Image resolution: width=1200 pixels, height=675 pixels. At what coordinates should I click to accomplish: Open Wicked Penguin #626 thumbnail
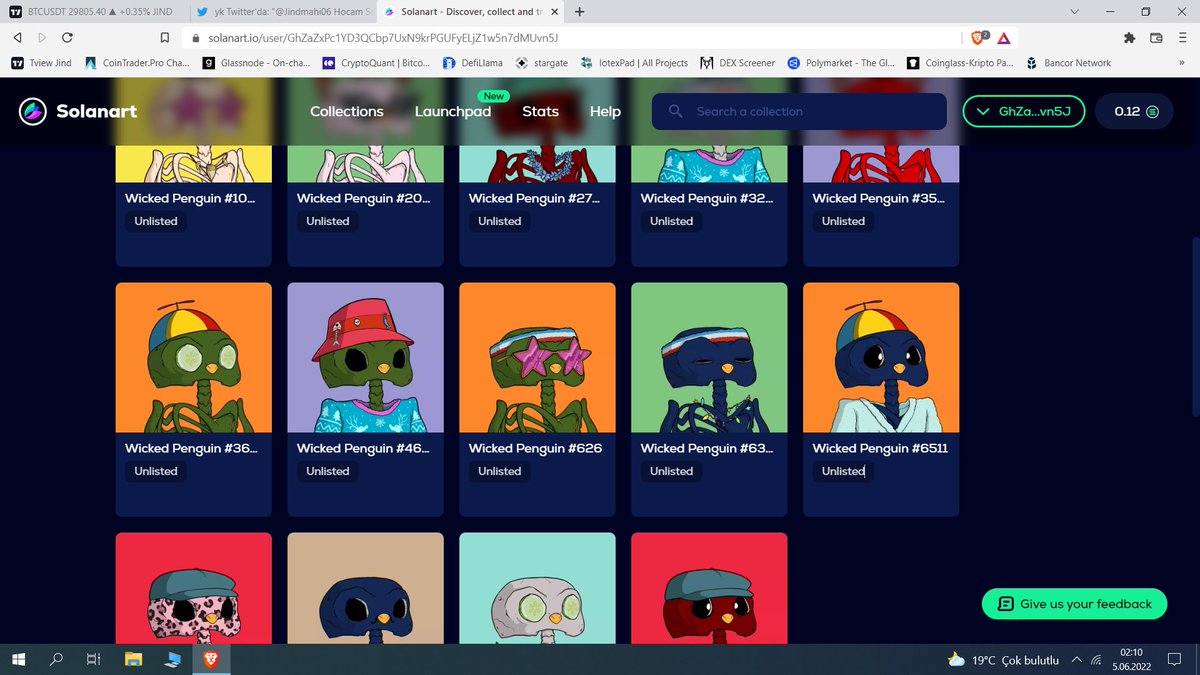[x=537, y=358]
